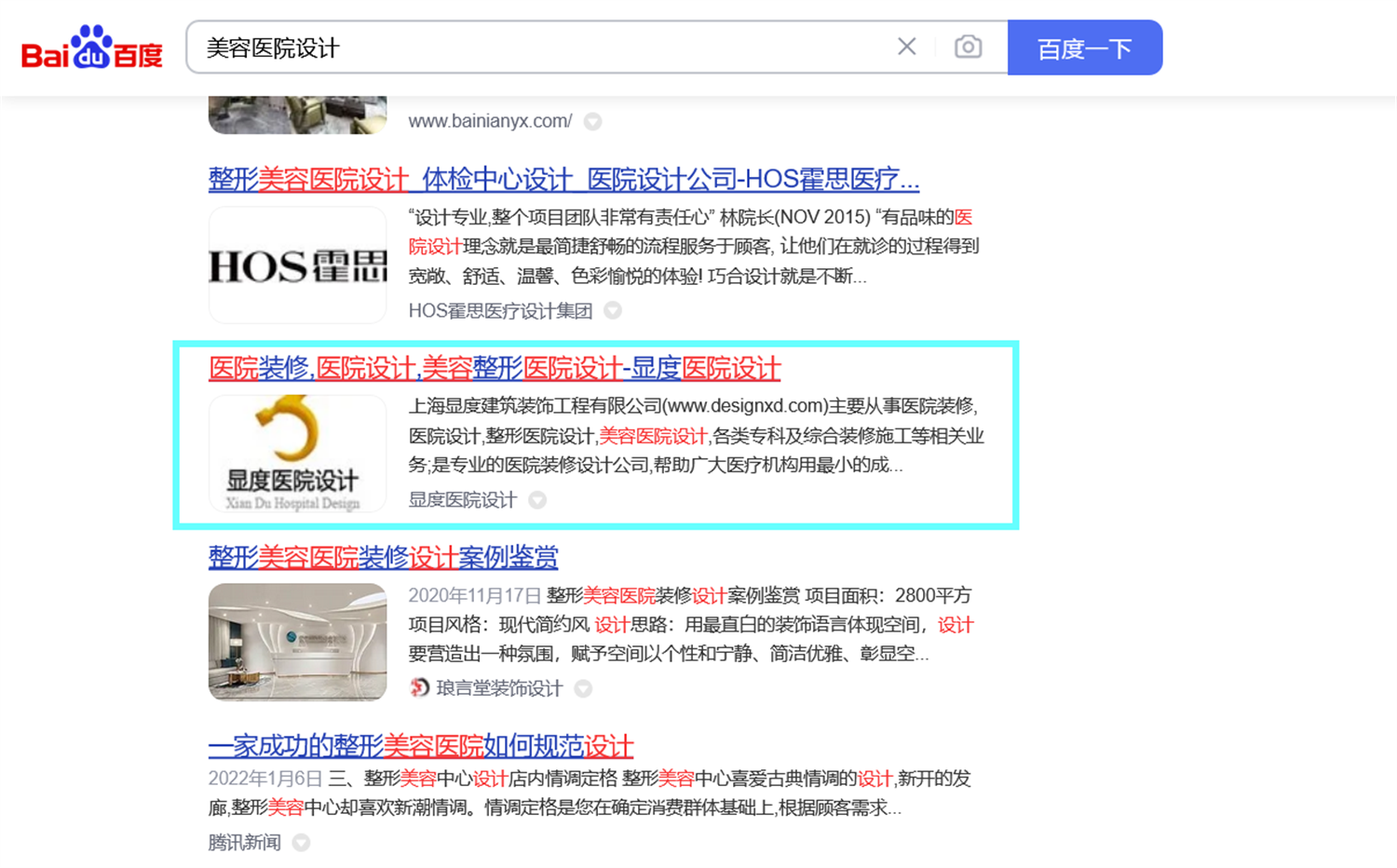Open the 琅言堂装饰设计 source link
The image size is (1397, 868).
(x=499, y=688)
